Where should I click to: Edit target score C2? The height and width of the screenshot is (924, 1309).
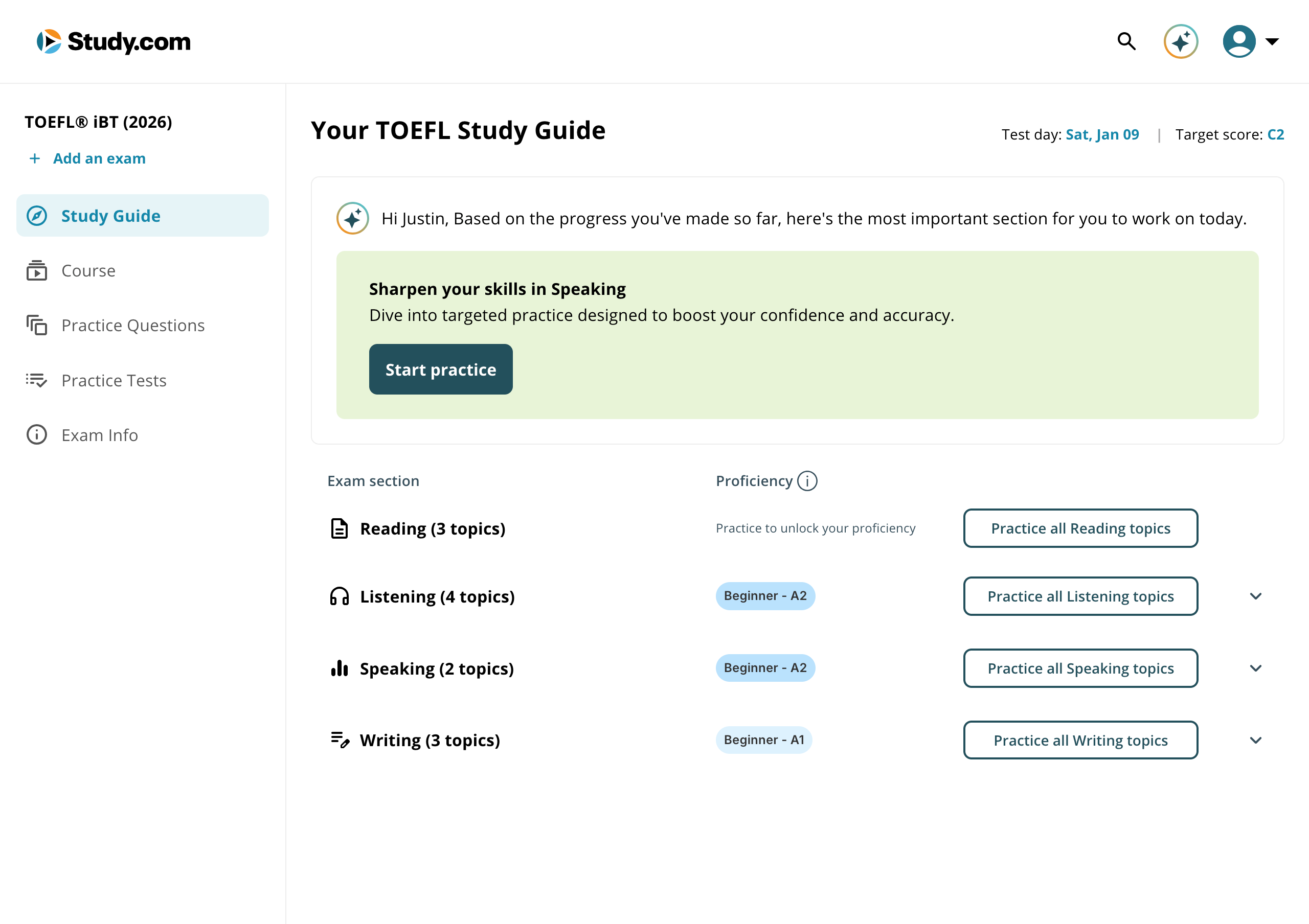(1276, 134)
